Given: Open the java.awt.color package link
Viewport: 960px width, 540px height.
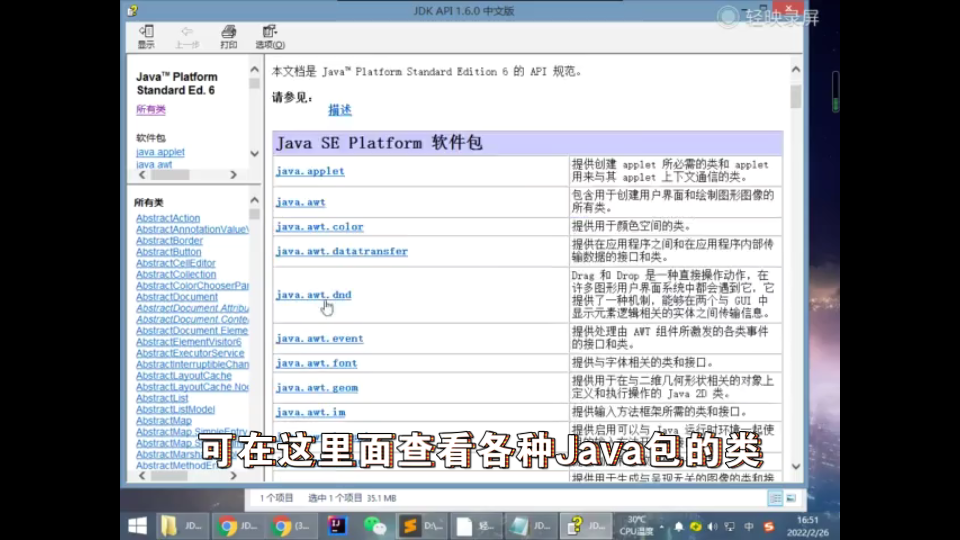Looking at the screenshot, I should (320, 227).
